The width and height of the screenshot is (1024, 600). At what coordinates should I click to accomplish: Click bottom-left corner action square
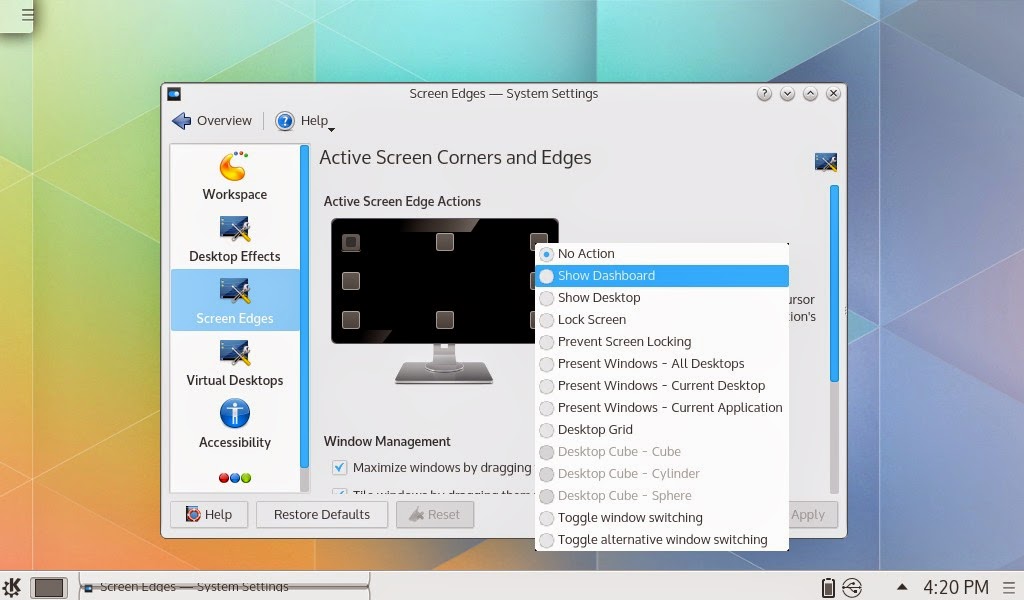point(351,320)
